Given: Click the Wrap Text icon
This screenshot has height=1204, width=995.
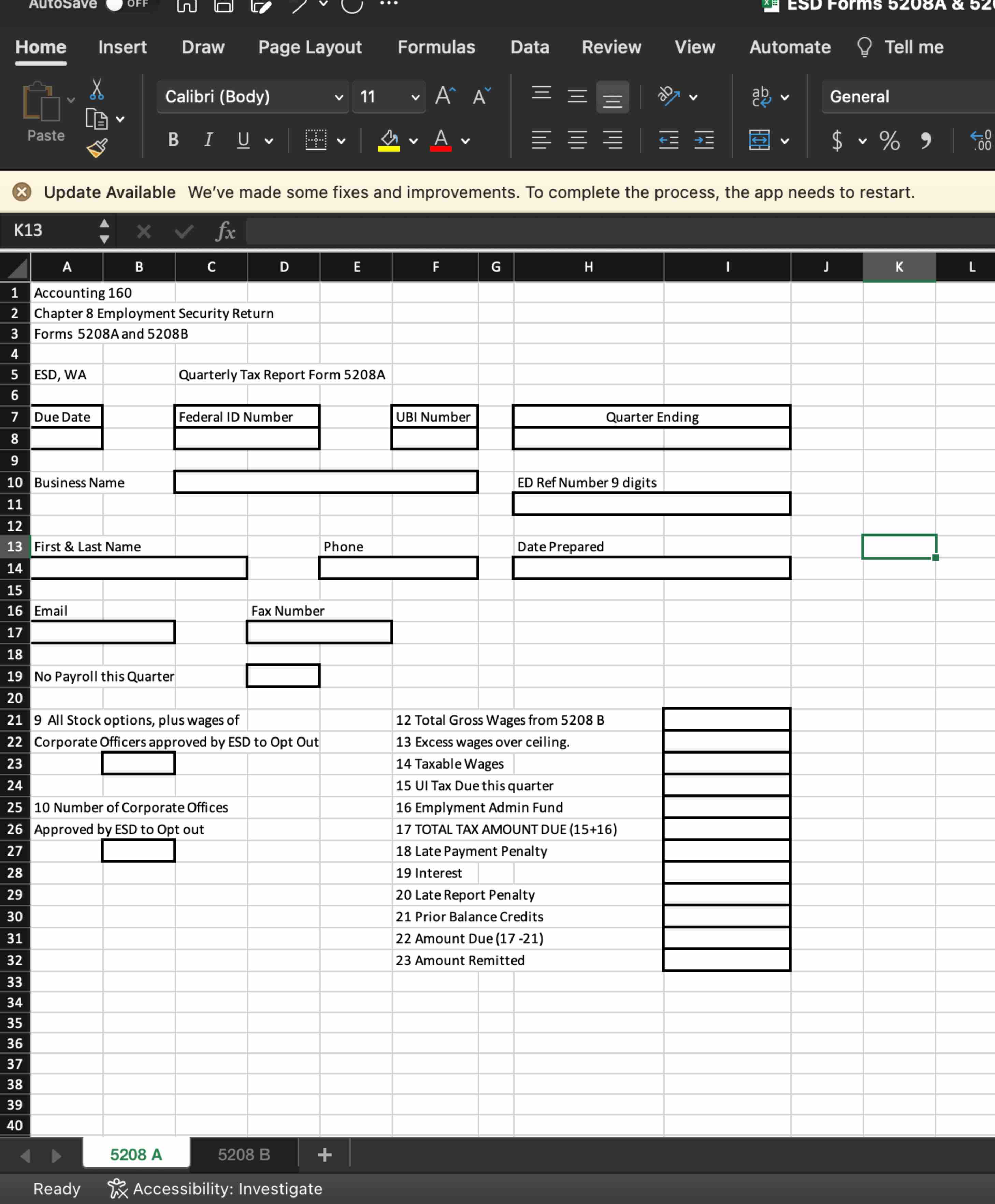Looking at the screenshot, I should point(761,96).
